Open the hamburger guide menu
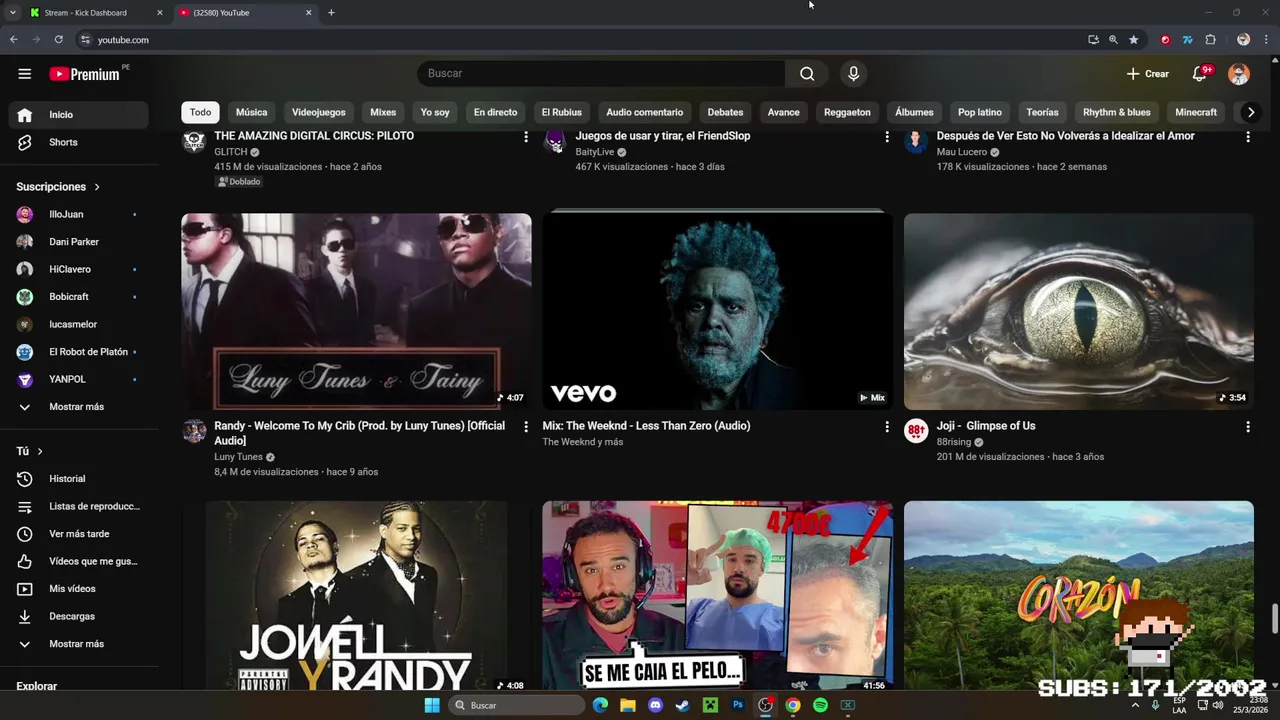 tap(25, 73)
